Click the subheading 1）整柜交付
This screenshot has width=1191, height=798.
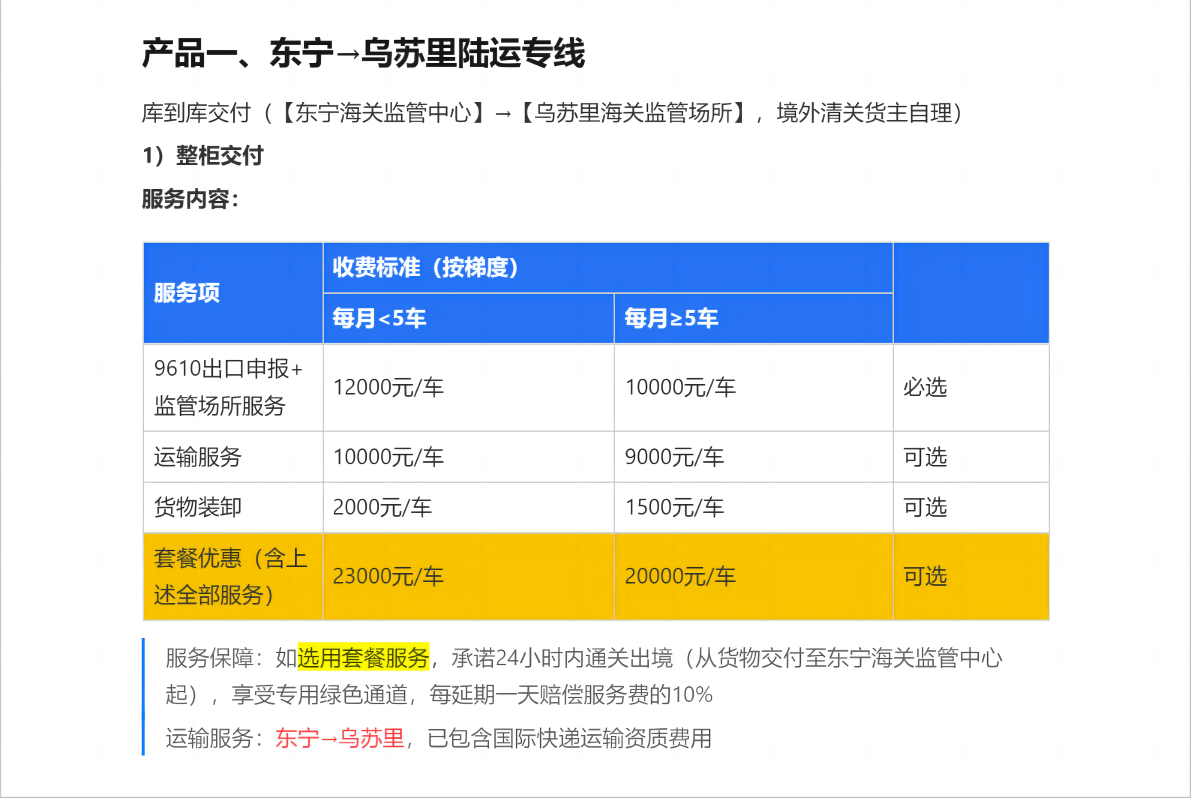pos(203,156)
